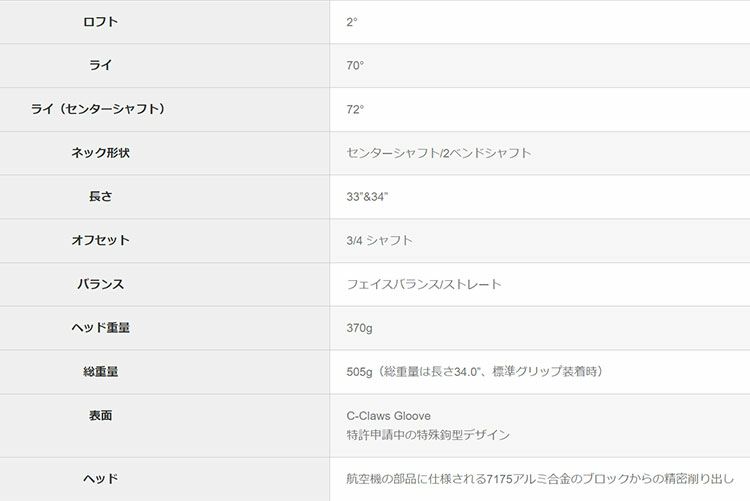Select the 表面 row label
750x501 pixels.
point(100,415)
